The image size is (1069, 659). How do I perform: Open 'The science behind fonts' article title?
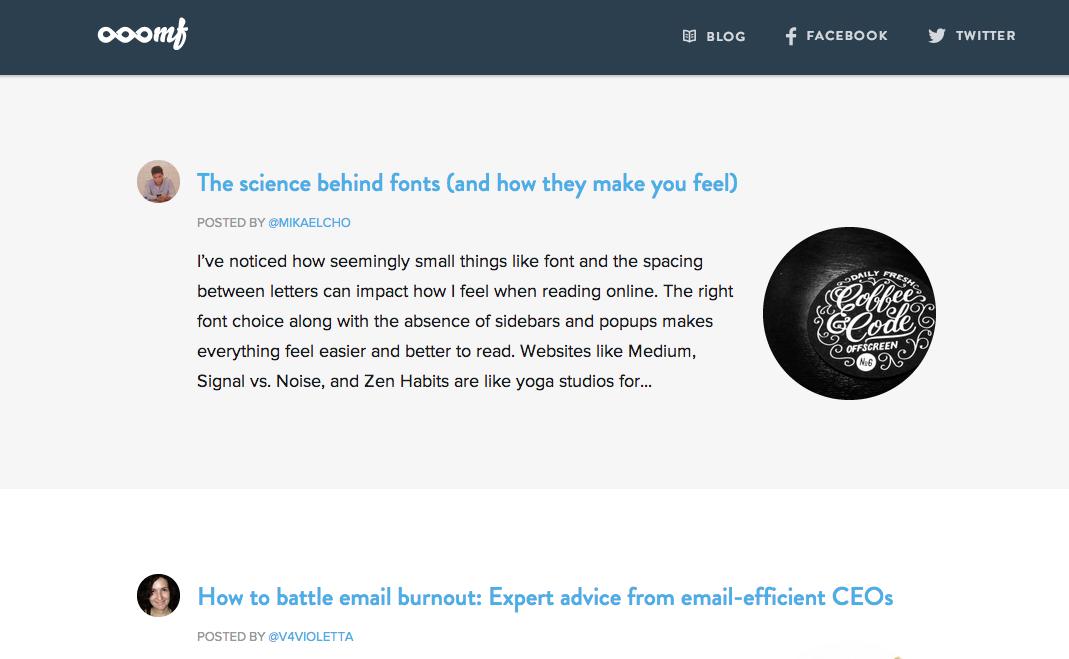click(467, 183)
